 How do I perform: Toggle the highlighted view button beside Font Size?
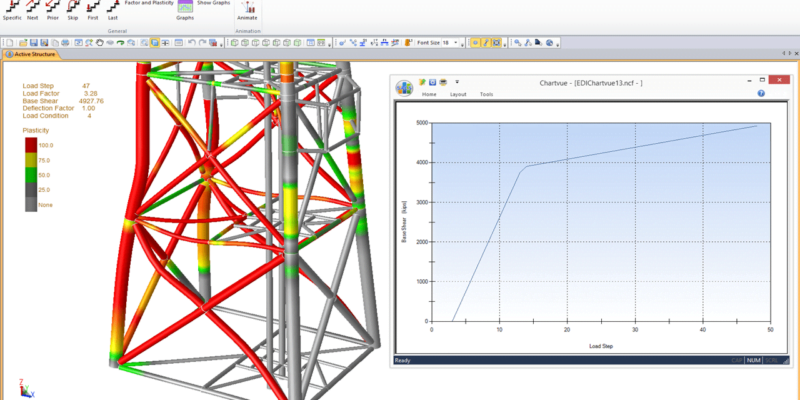pos(475,43)
